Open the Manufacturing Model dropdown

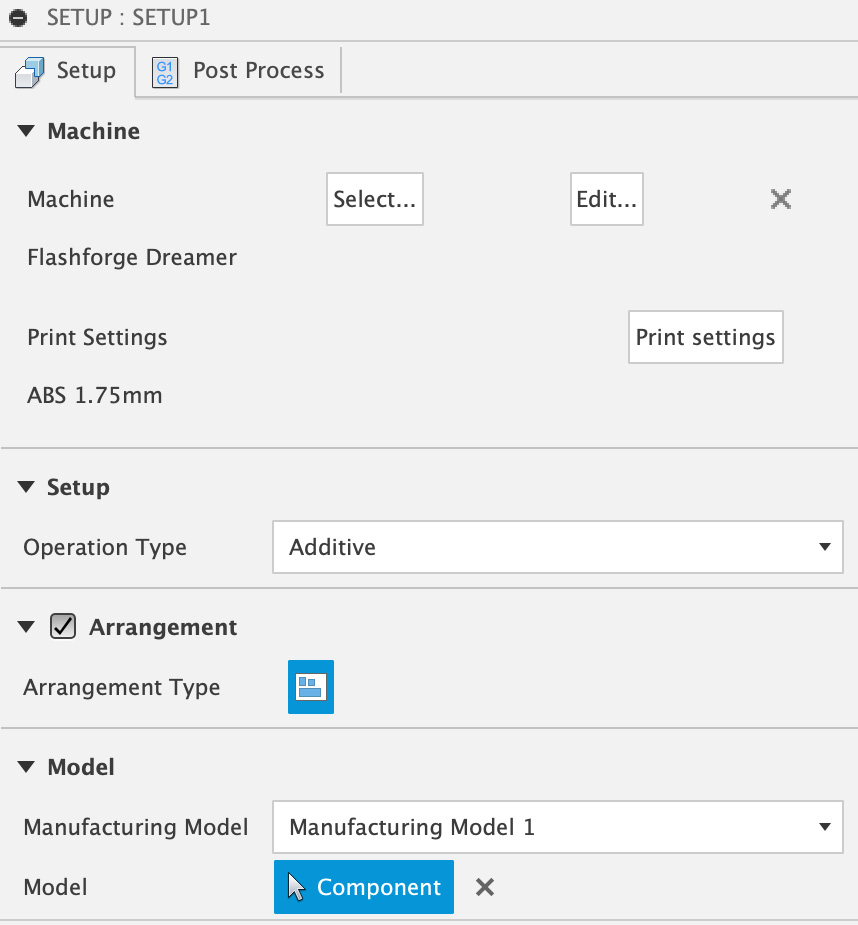pyautogui.click(x=558, y=827)
